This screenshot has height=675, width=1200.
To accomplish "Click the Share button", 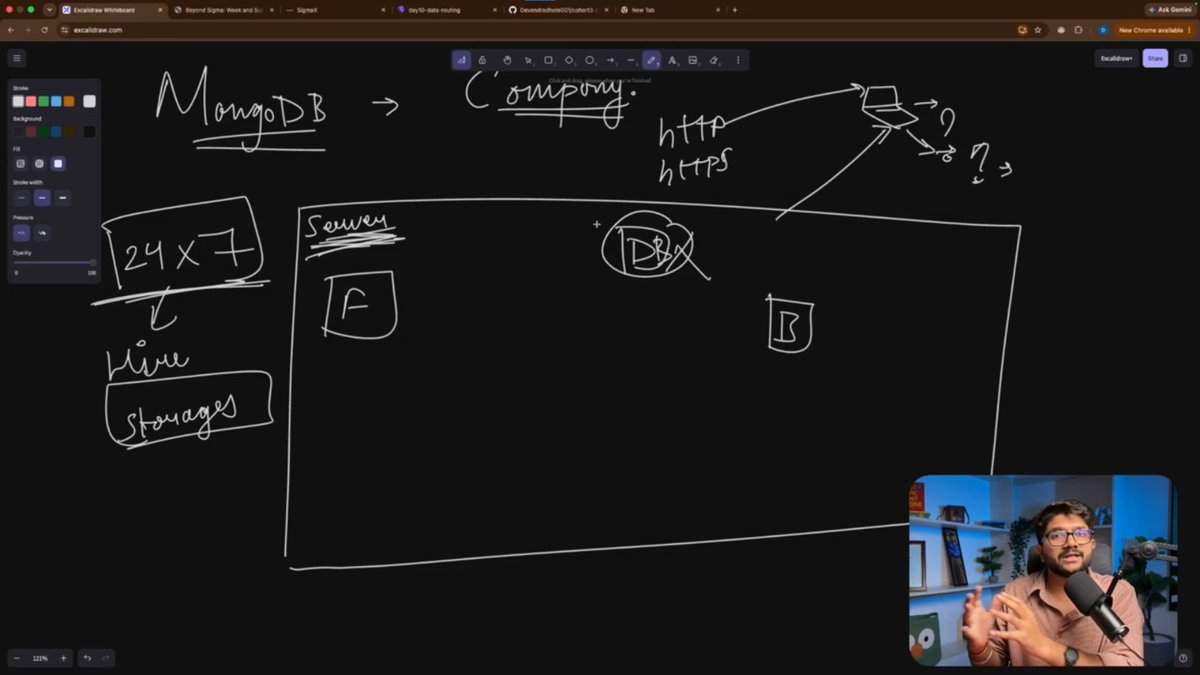I will click(x=1155, y=58).
